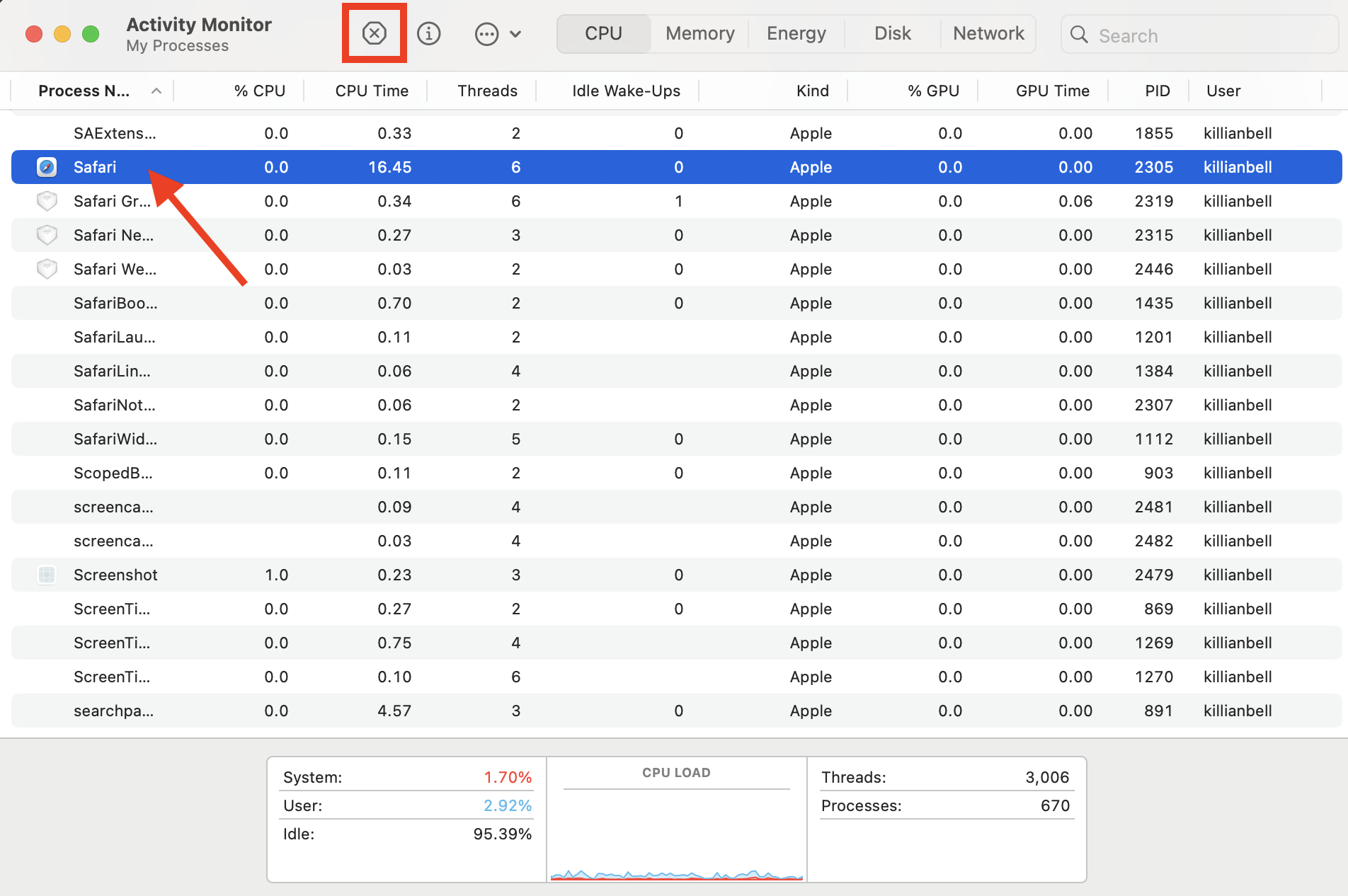Image resolution: width=1348 pixels, height=896 pixels.
Task: Click the search magnifier icon
Action: pos(1078,35)
